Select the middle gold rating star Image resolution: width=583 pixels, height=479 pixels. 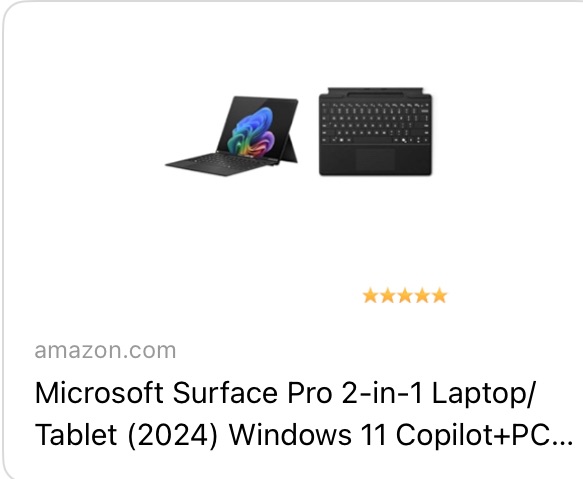coord(405,296)
